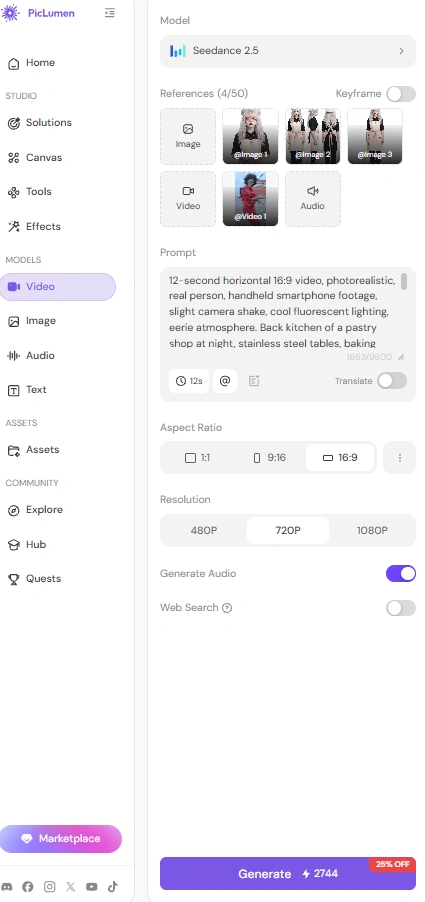Select 480P resolution

tap(204, 530)
